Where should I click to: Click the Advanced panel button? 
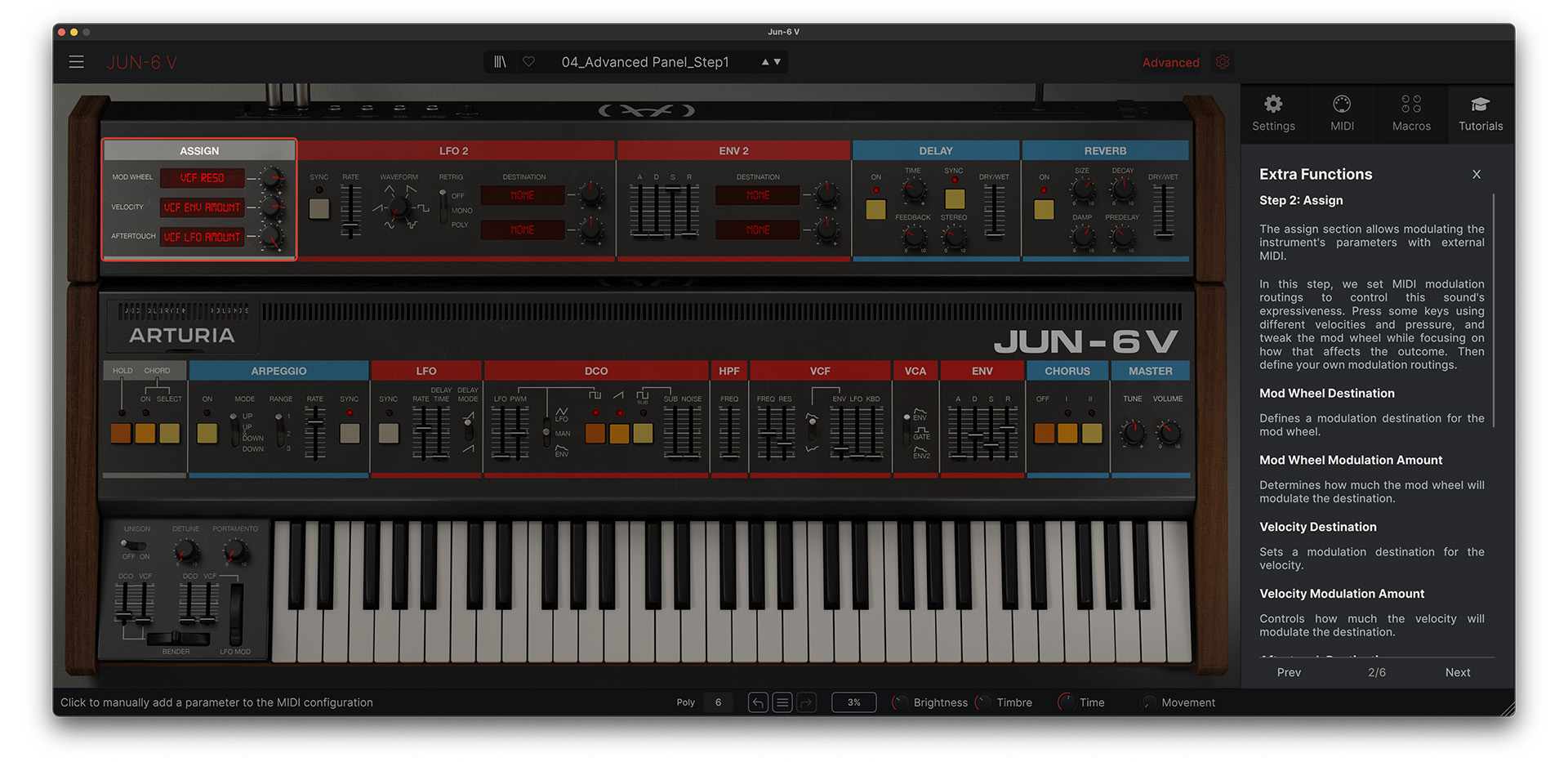(x=1170, y=62)
